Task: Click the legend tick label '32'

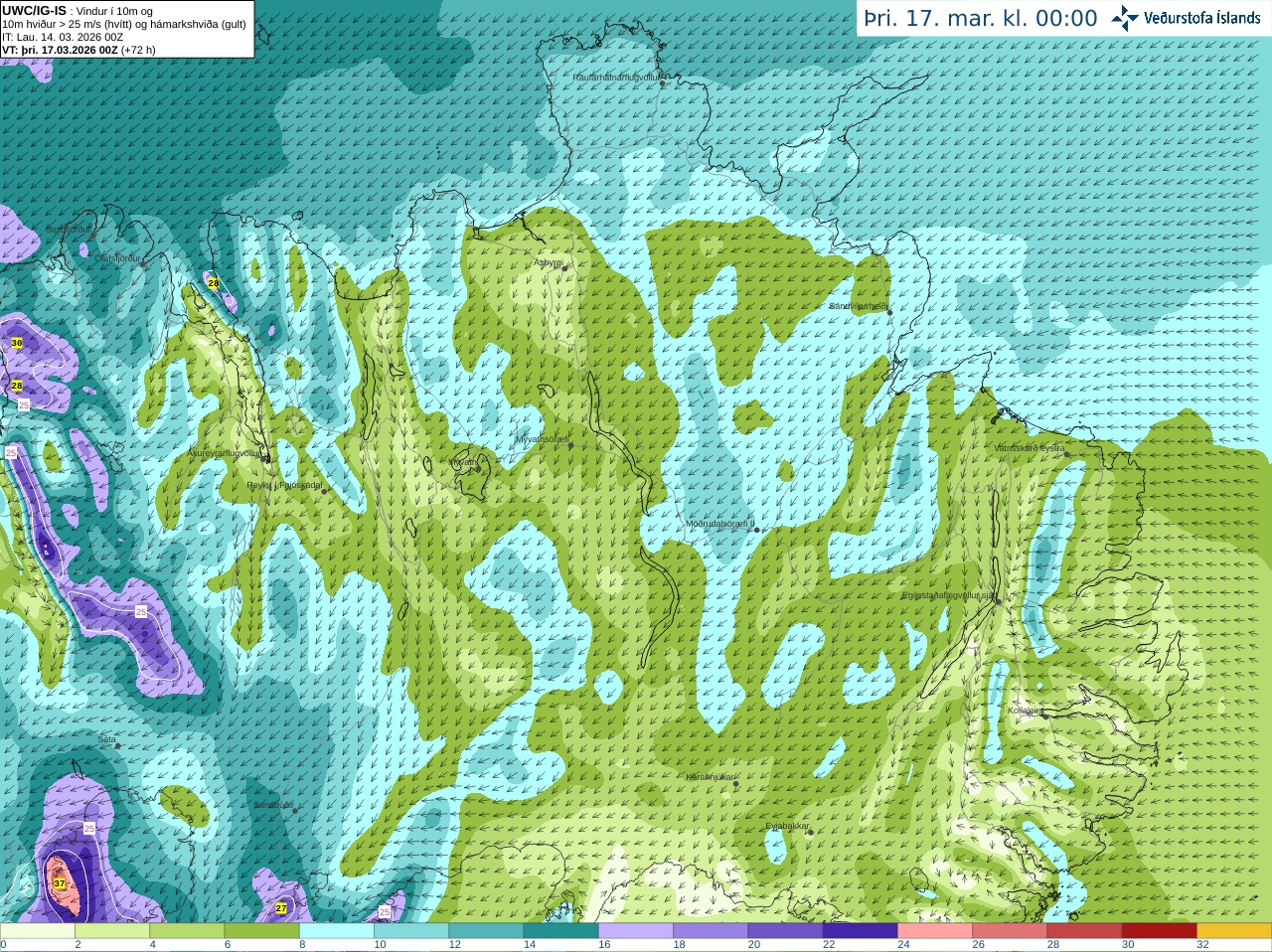Action: [x=1202, y=945]
